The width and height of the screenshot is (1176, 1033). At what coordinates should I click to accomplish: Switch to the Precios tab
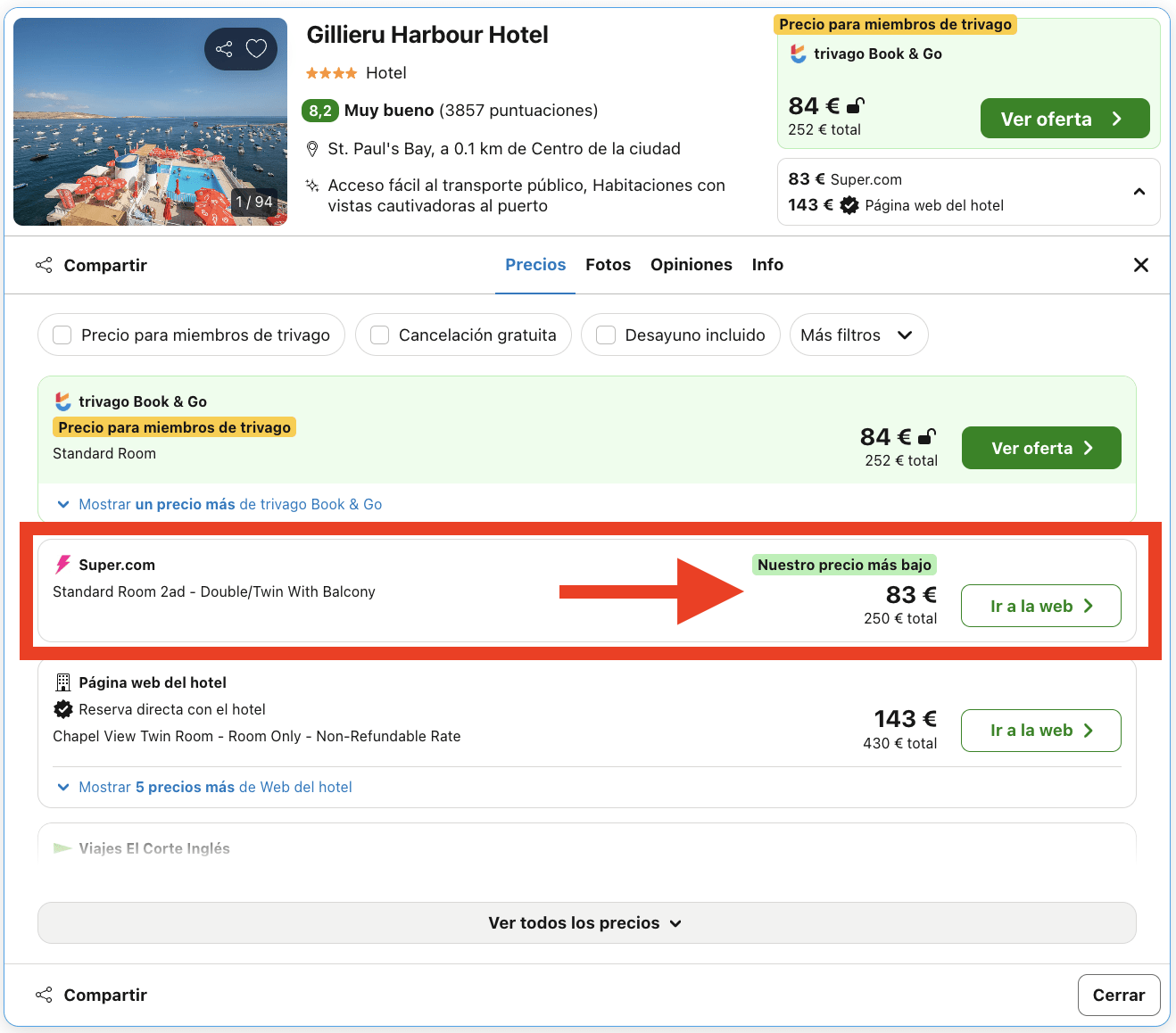point(535,265)
